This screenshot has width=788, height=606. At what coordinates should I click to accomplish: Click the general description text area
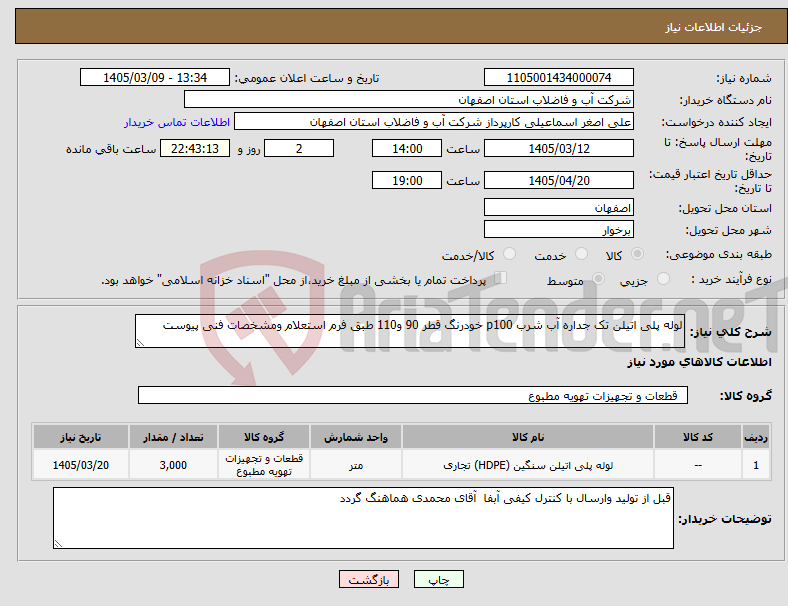coord(410,331)
